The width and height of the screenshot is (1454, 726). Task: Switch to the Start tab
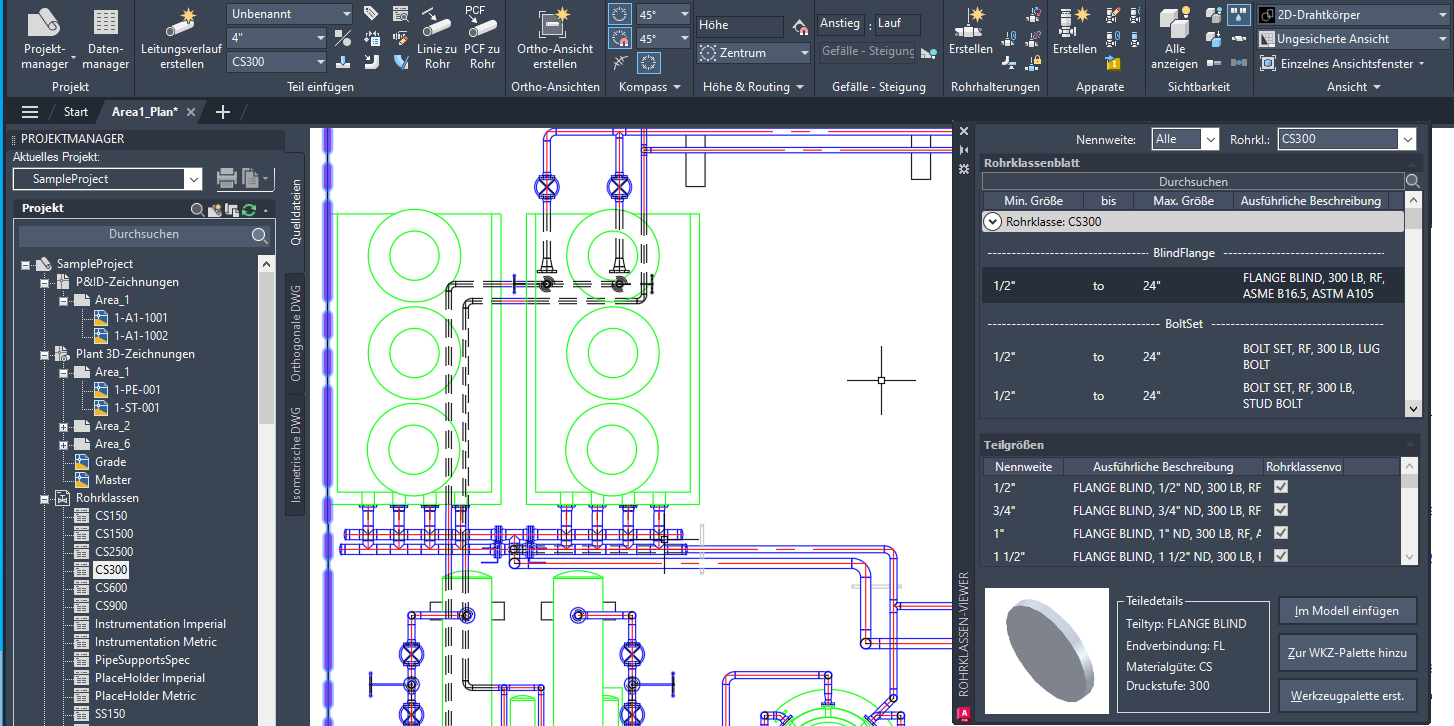point(76,112)
